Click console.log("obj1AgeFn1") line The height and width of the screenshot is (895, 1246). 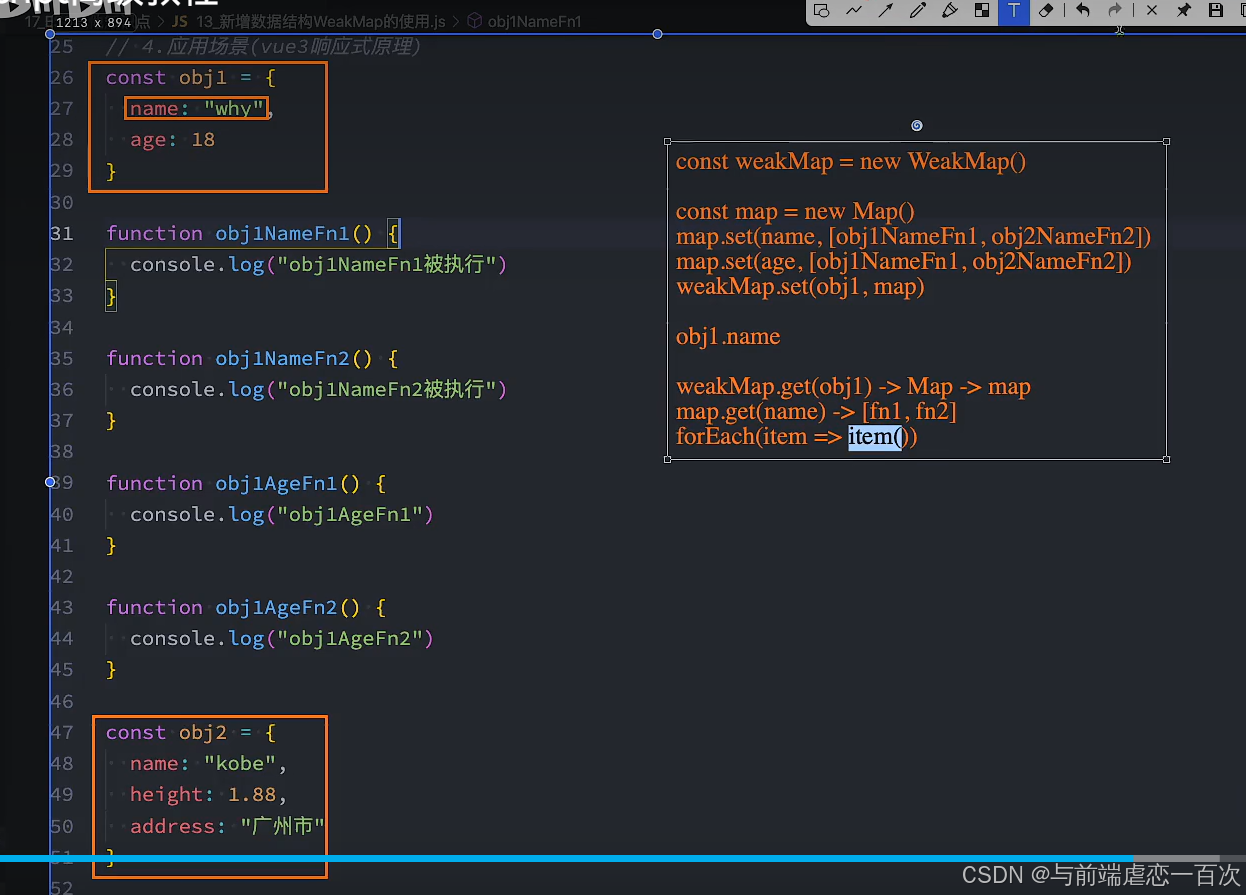tap(282, 514)
